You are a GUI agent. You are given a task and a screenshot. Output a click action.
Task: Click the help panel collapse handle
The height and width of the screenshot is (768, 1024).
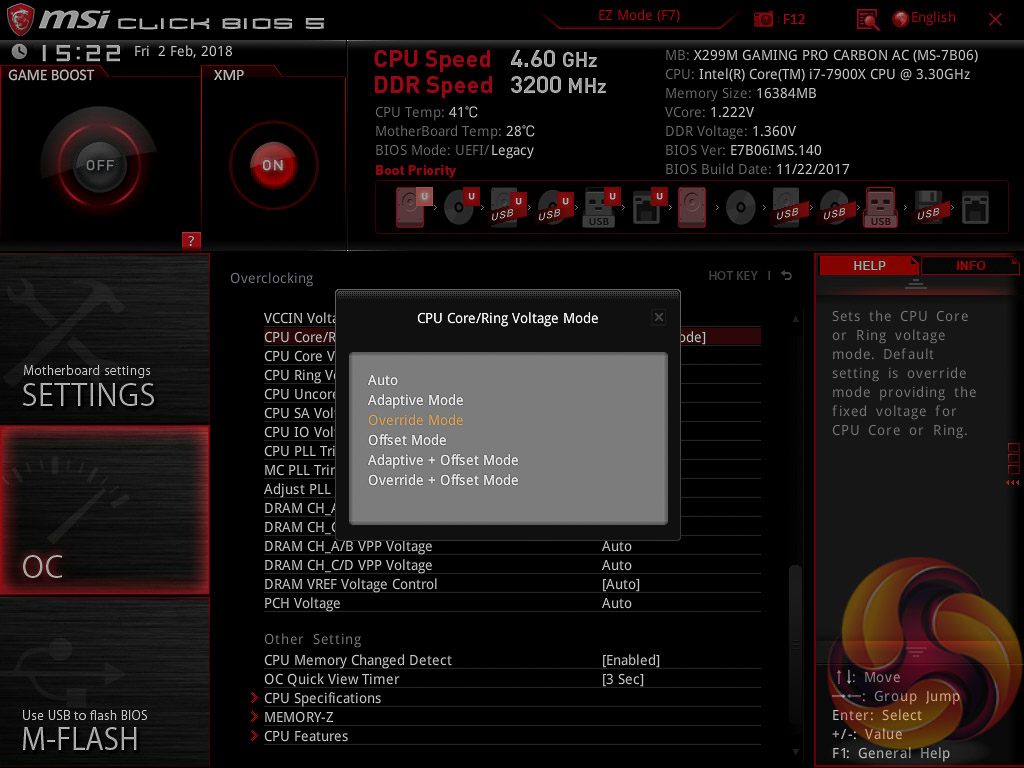pyautogui.click(x=916, y=283)
